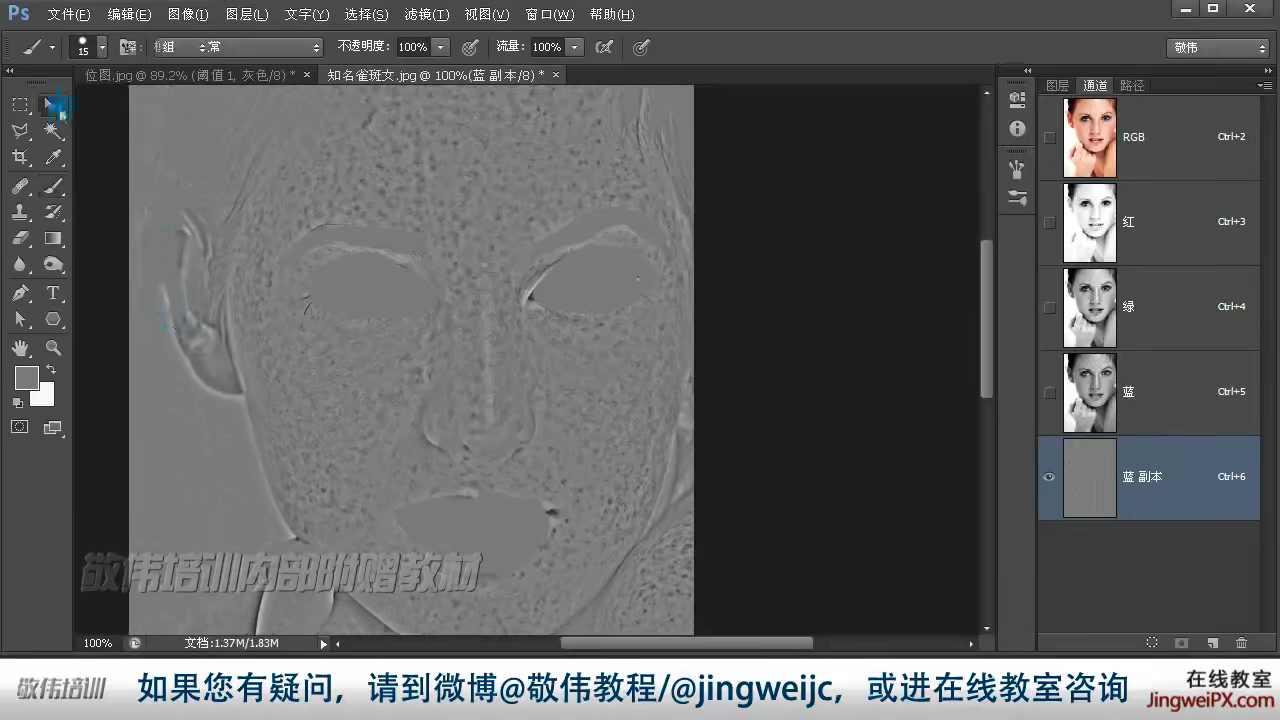Save selection as channel
The image size is (1280, 720).
1181,643
